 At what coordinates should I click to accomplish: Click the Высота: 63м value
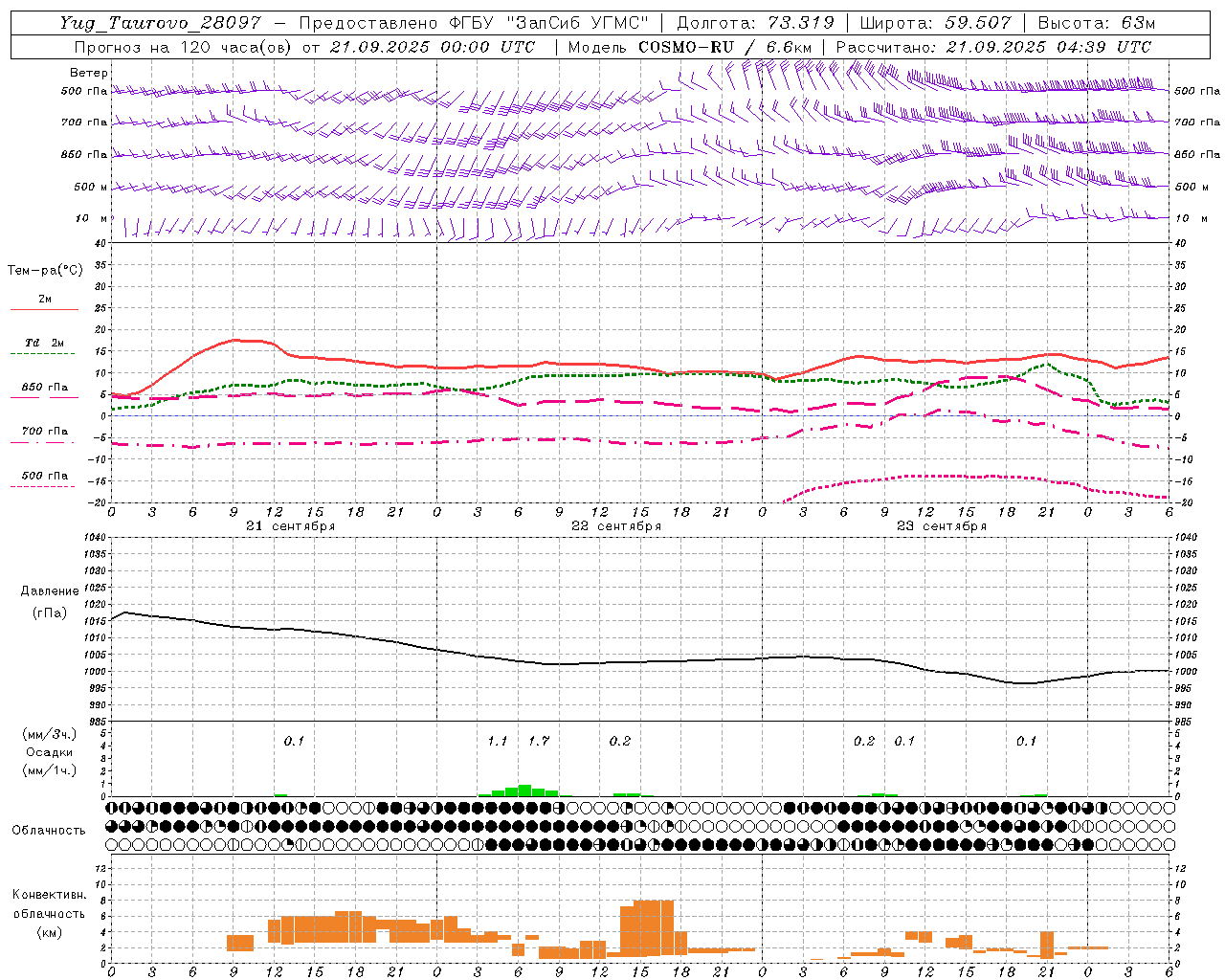(1096, 23)
